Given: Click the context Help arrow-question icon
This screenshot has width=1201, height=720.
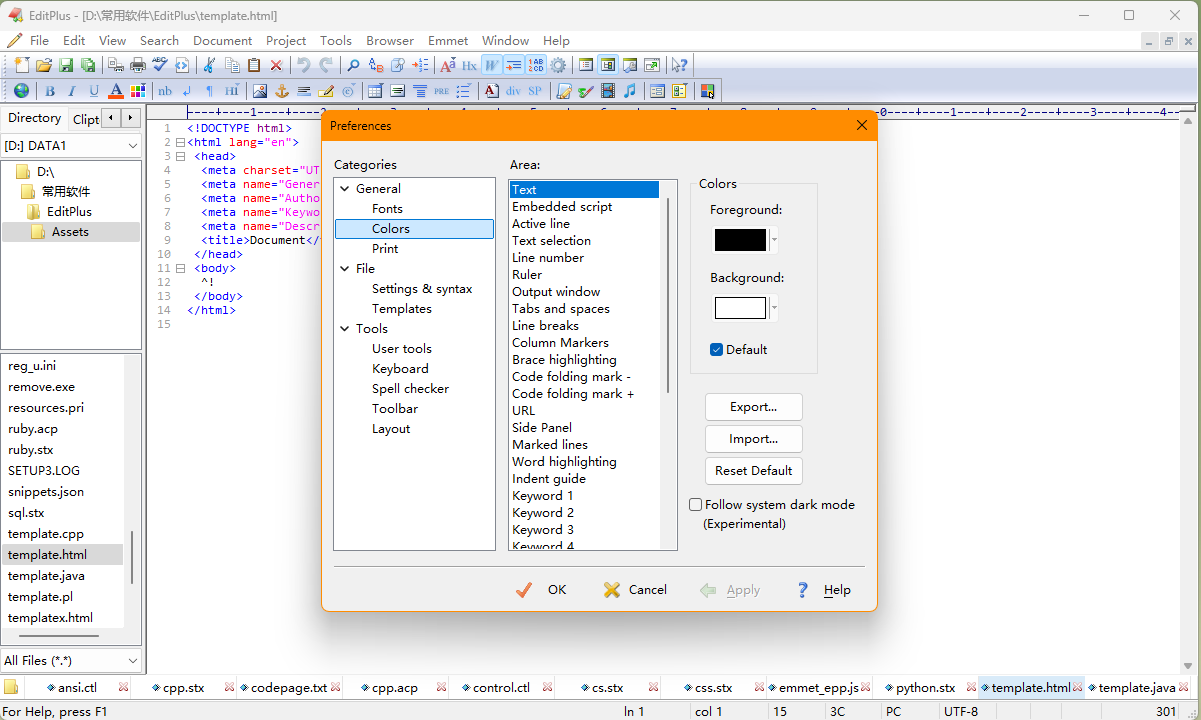Looking at the screenshot, I should (679, 65).
